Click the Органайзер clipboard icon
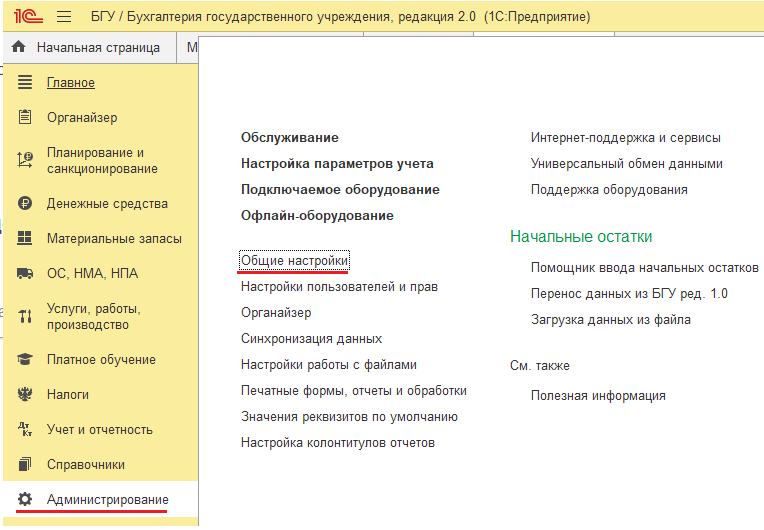 point(25,117)
